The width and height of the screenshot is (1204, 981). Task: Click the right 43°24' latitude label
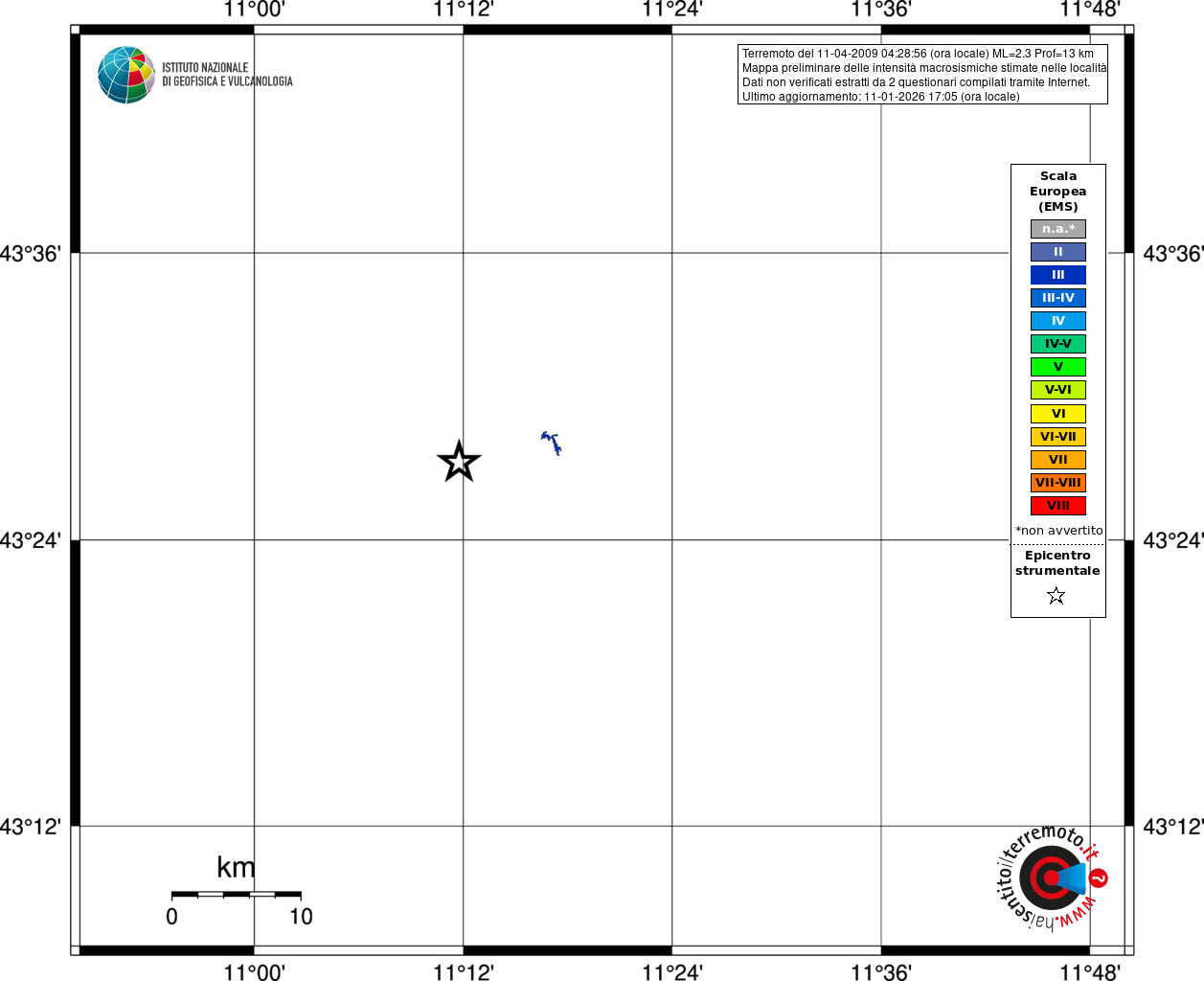pos(1173,540)
